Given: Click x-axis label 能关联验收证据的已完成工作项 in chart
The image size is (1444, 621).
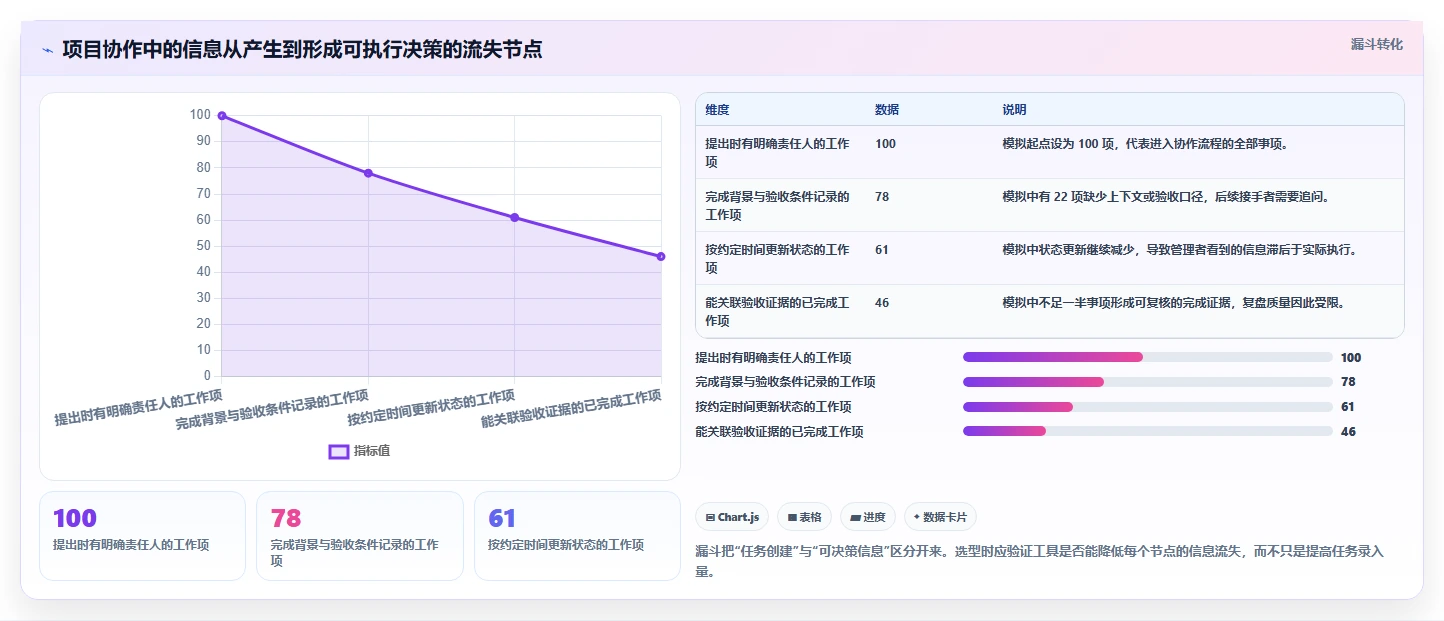Looking at the screenshot, I should (571, 409).
